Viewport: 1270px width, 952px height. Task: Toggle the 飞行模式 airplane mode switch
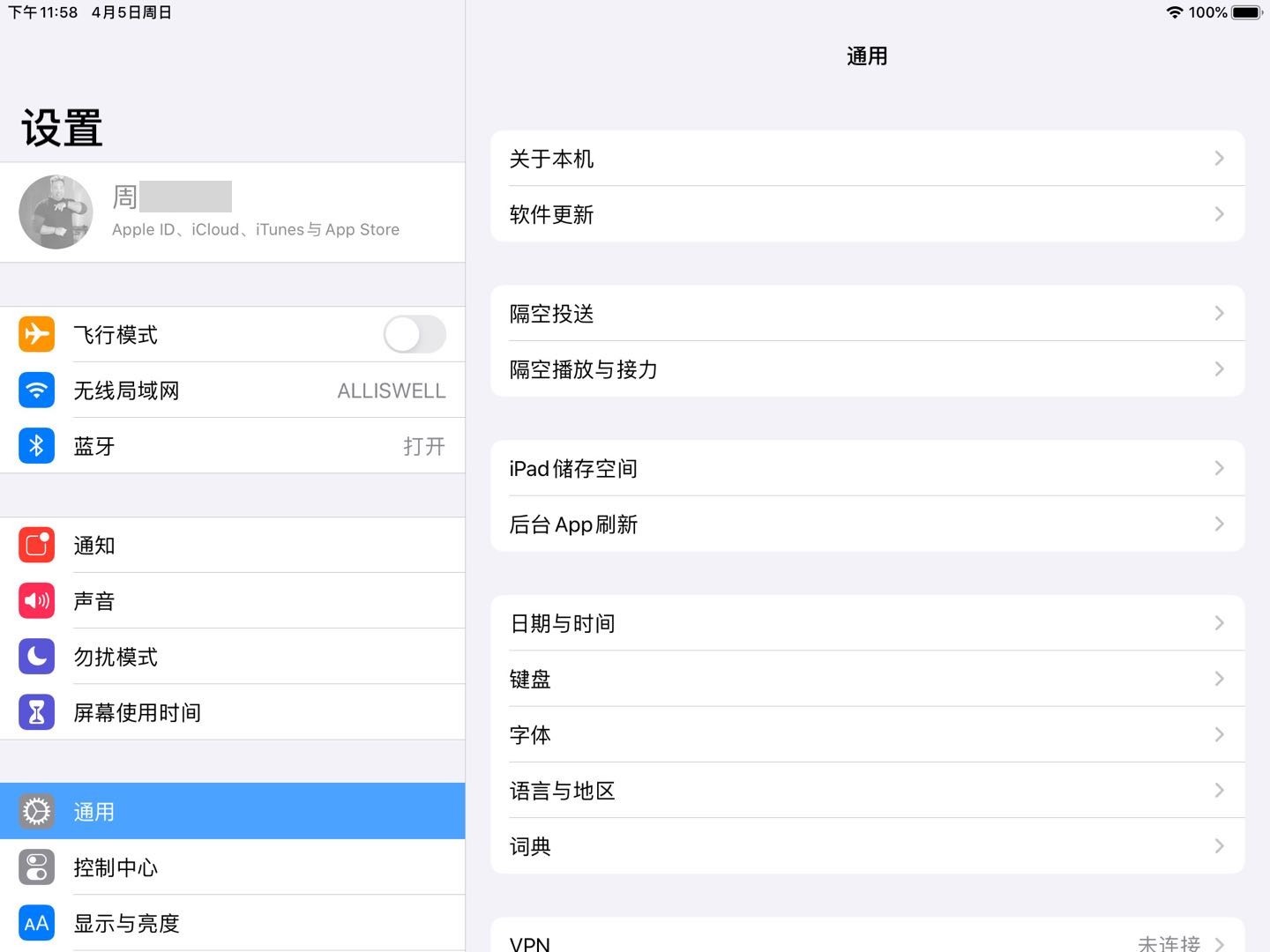(415, 335)
